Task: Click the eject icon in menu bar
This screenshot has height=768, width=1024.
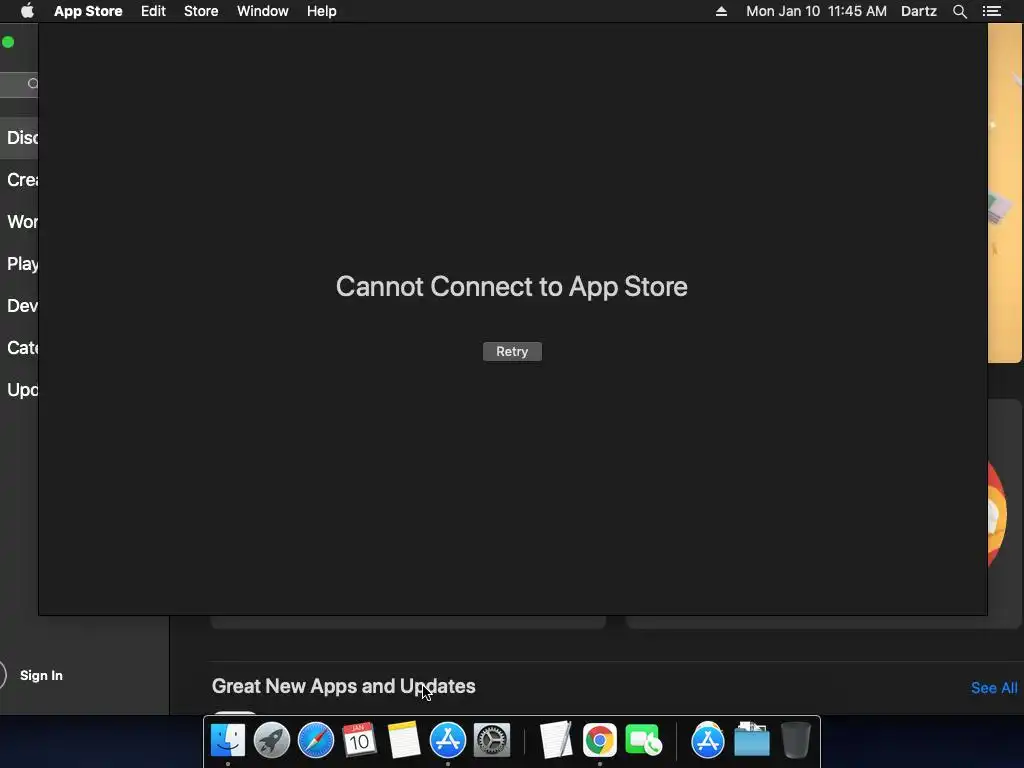Action: pyautogui.click(x=721, y=11)
